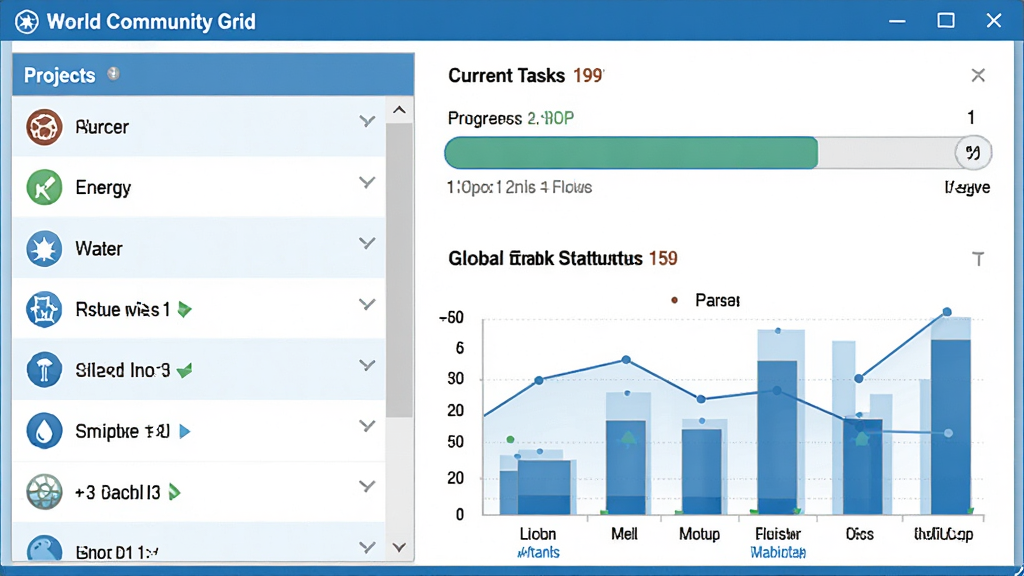Click the scrollbar up arrow in Projects

(400, 110)
